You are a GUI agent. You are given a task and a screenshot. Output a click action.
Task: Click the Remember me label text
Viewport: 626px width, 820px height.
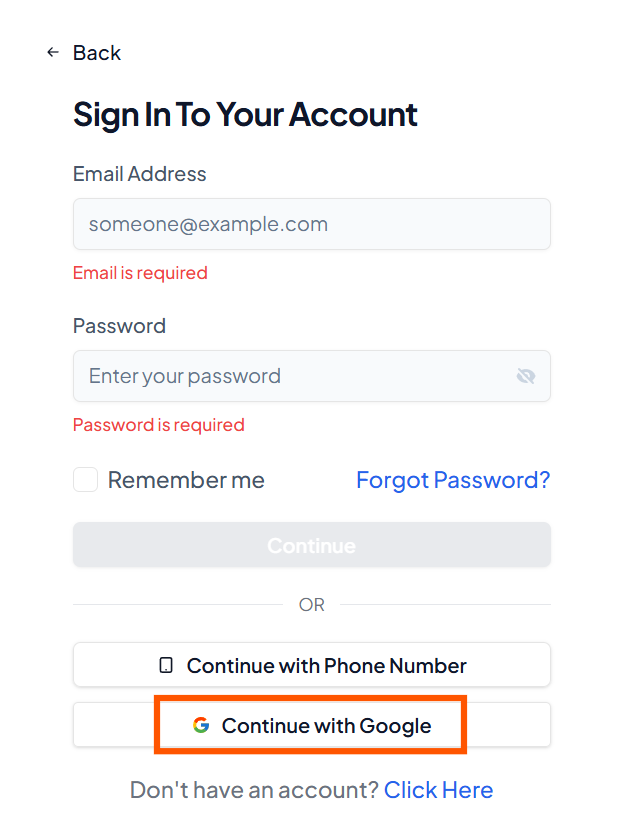coord(186,480)
